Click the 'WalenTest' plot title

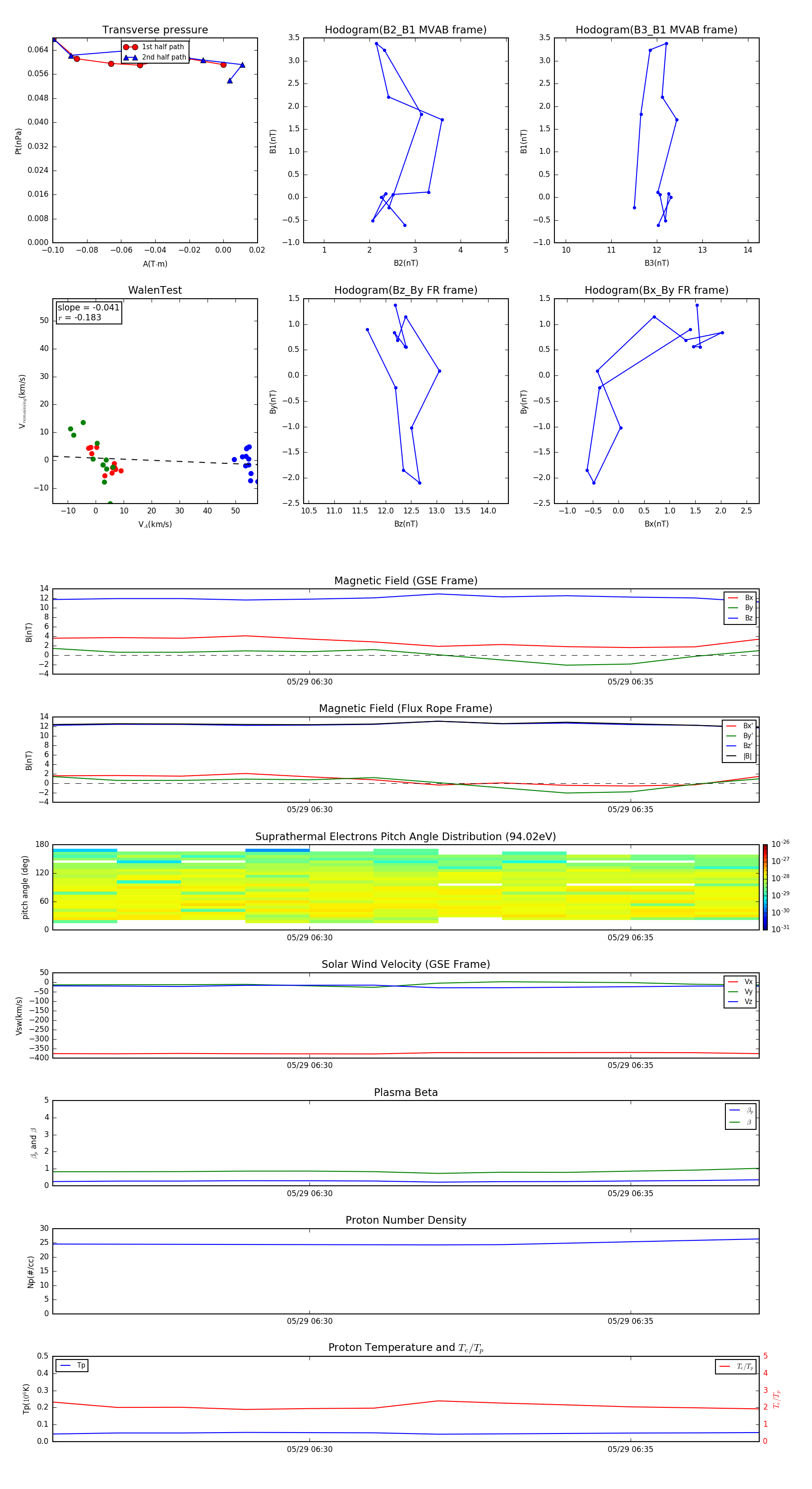(155, 290)
